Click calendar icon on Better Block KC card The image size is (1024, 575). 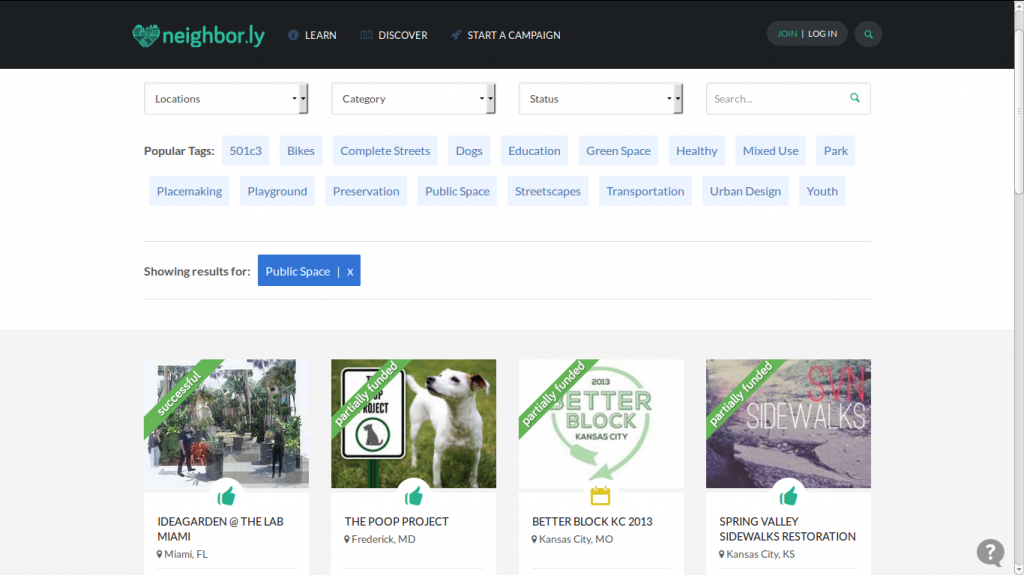(600, 496)
